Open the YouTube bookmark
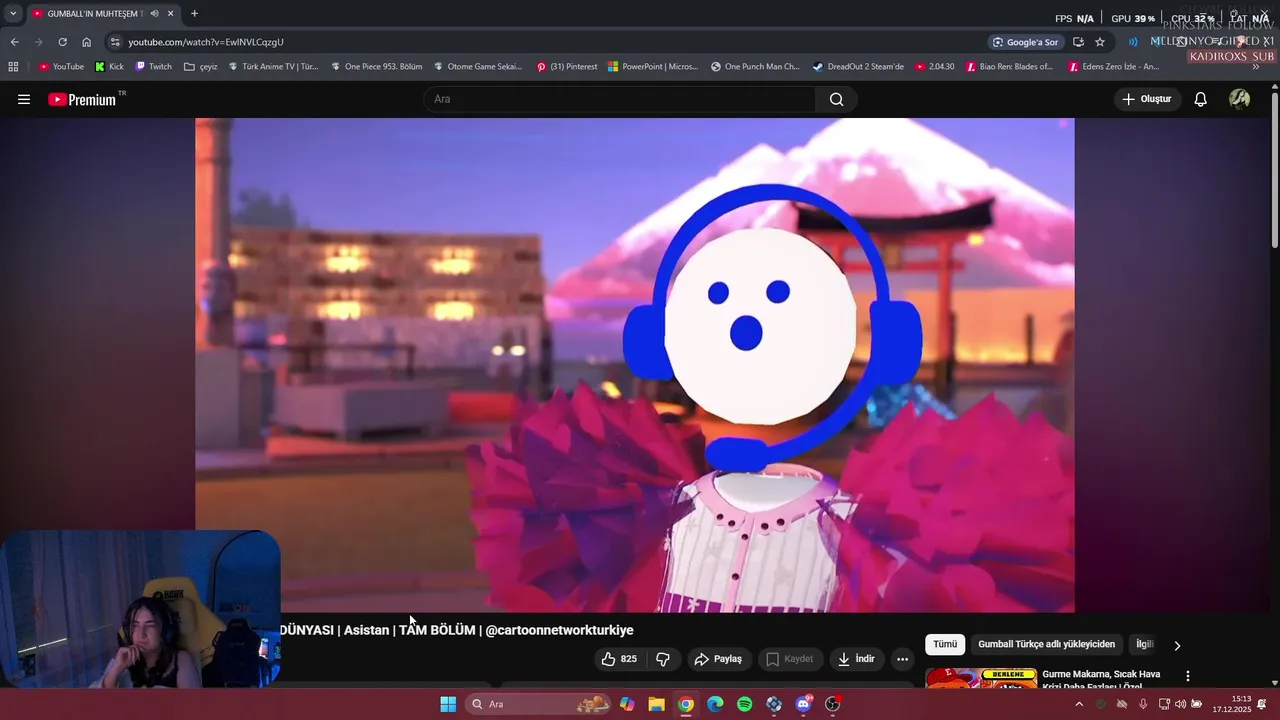Image resolution: width=1280 pixels, height=720 pixels. click(x=61, y=67)
